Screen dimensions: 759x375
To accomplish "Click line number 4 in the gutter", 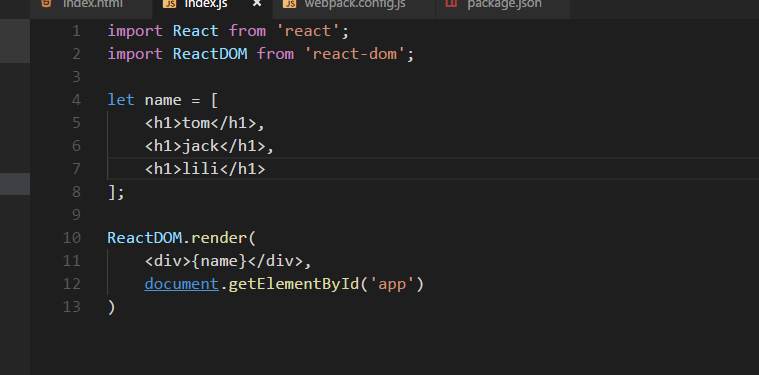I will (76, 100).
